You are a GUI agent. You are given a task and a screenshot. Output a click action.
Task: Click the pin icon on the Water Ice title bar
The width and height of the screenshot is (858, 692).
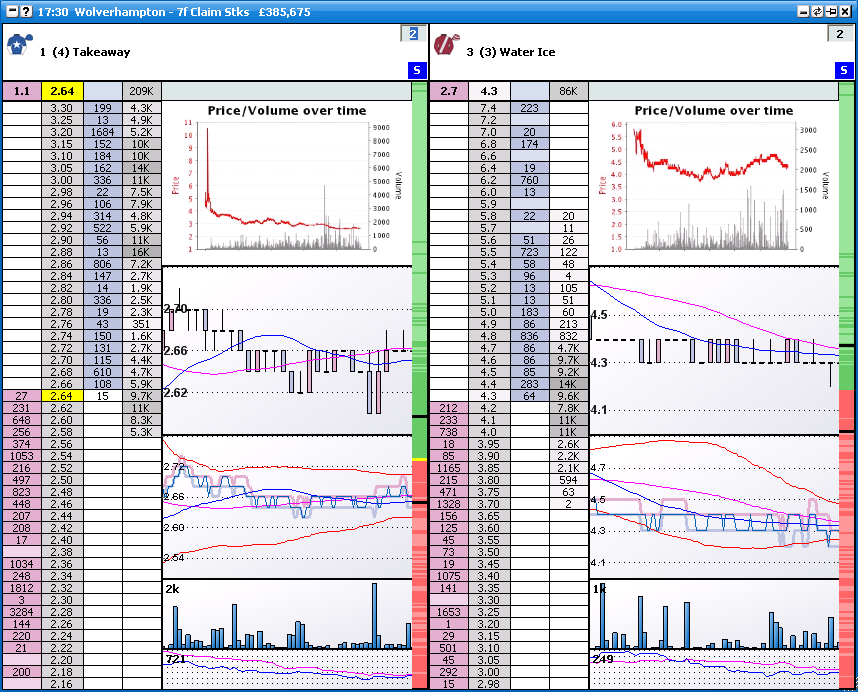point(831,11)
